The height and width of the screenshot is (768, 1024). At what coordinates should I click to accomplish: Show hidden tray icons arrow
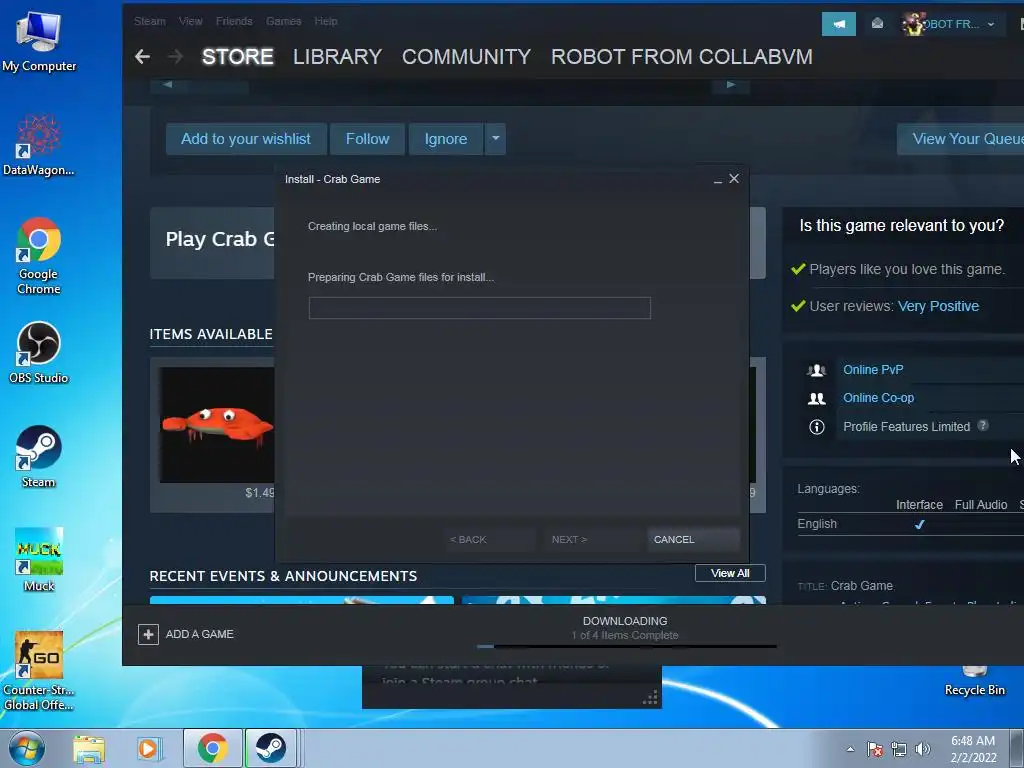(x=850, y=749)
